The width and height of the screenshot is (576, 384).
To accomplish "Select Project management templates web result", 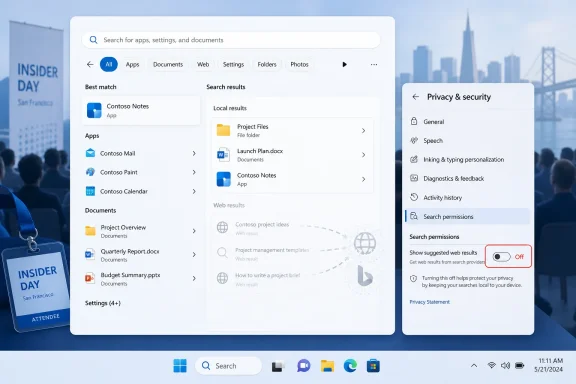I will pyautogui.click(x=262, y=254).
